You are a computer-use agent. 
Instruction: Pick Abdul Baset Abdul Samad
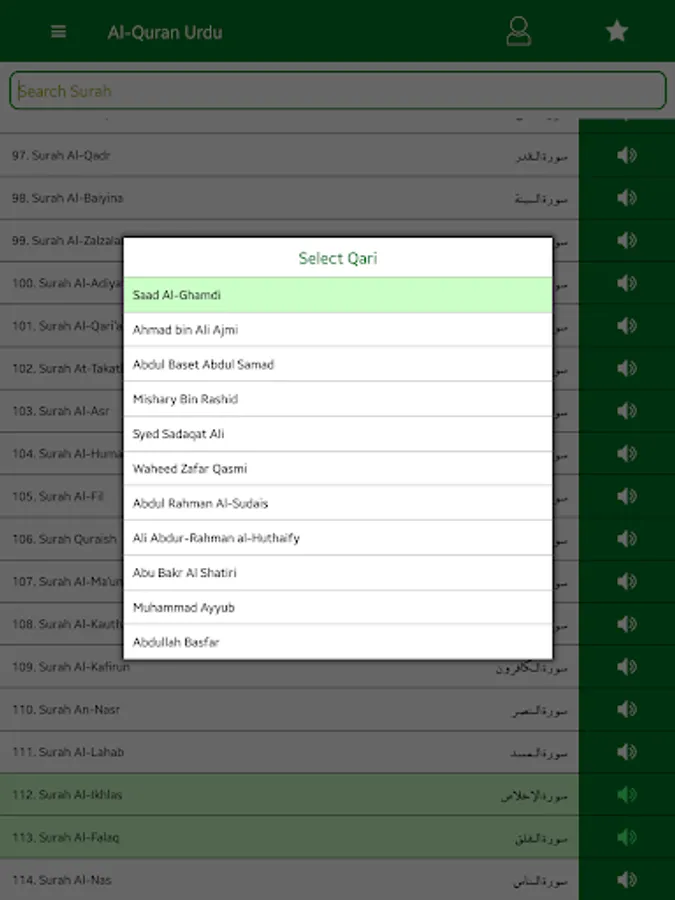tap(338, 364)
